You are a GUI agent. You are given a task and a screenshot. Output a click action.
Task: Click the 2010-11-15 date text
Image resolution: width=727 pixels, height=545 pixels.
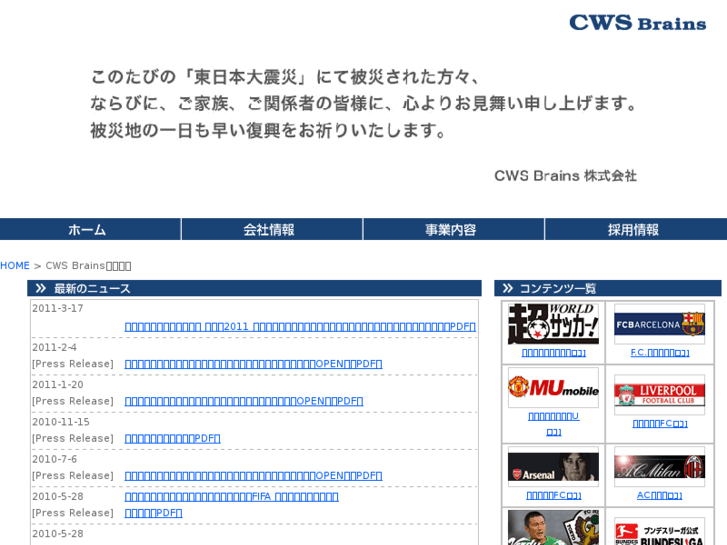[61, 422]
